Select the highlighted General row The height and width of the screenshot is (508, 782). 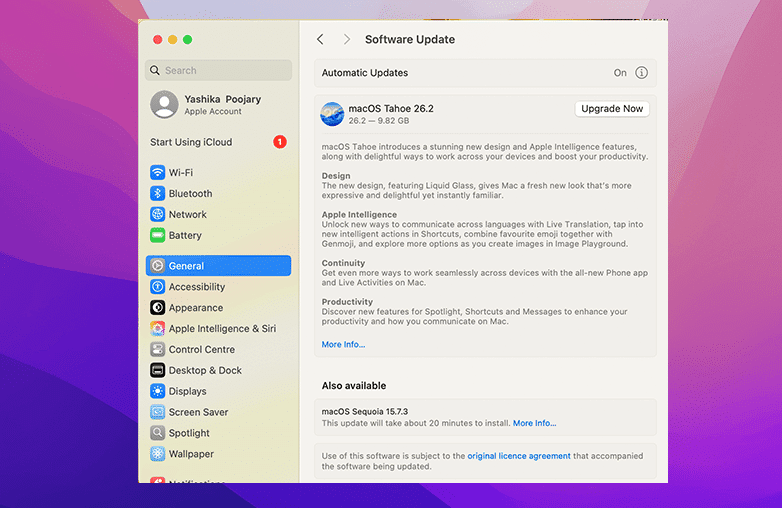pos(218,266)
